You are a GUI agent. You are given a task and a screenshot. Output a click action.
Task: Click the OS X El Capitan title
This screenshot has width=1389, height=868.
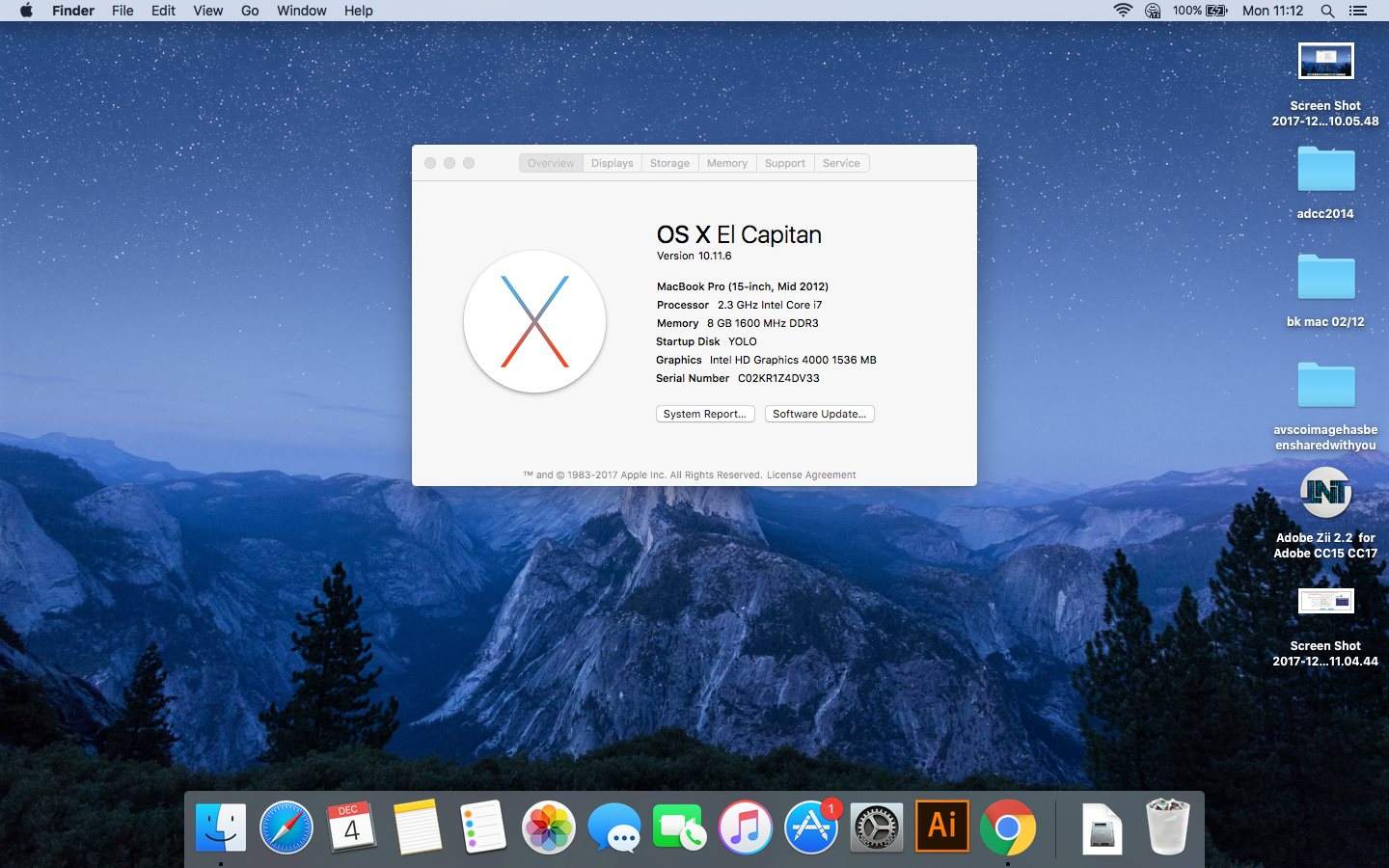pos(739,234)
